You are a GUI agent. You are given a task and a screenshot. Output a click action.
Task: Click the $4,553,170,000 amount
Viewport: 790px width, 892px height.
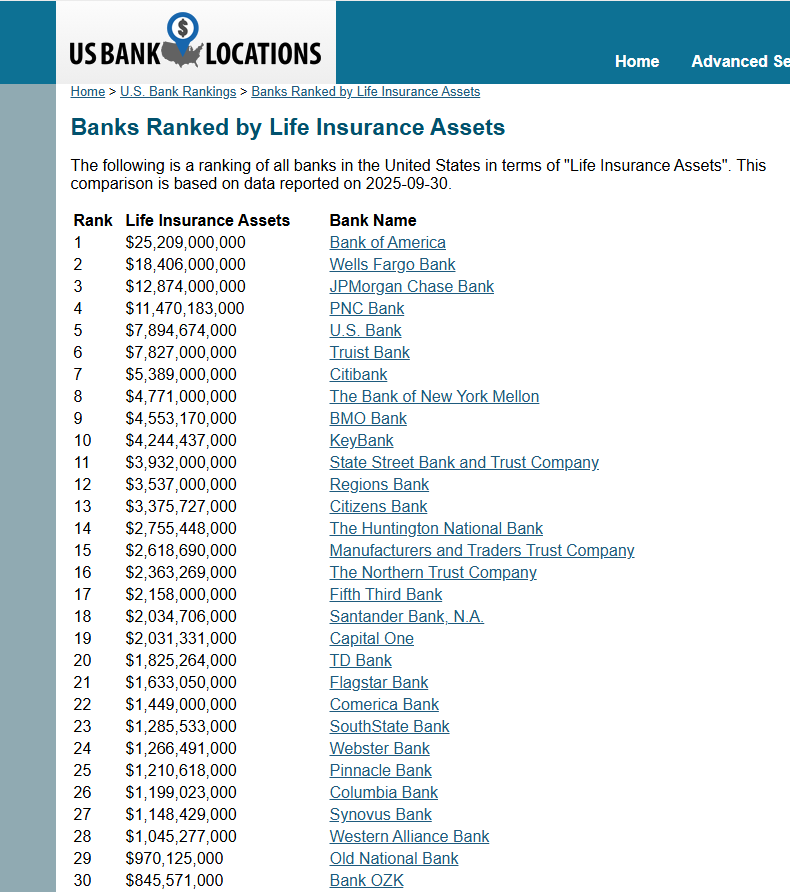(x=181, y=418)
